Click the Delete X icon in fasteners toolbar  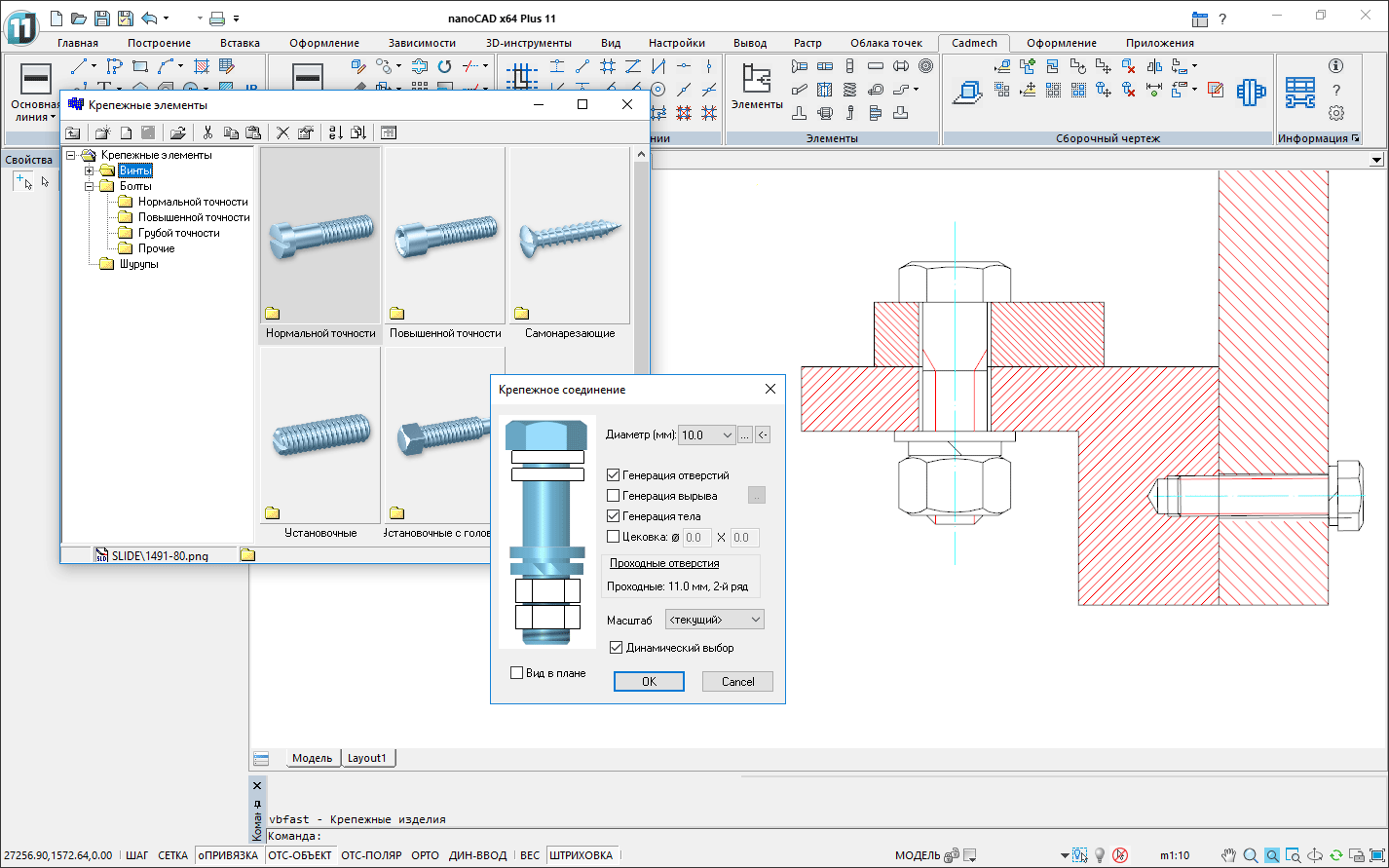282,133
